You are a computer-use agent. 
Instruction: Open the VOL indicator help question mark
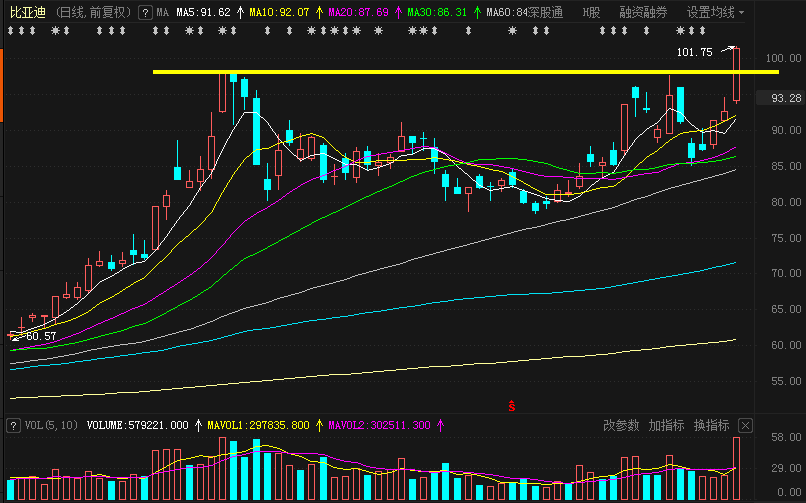[13, 425]
